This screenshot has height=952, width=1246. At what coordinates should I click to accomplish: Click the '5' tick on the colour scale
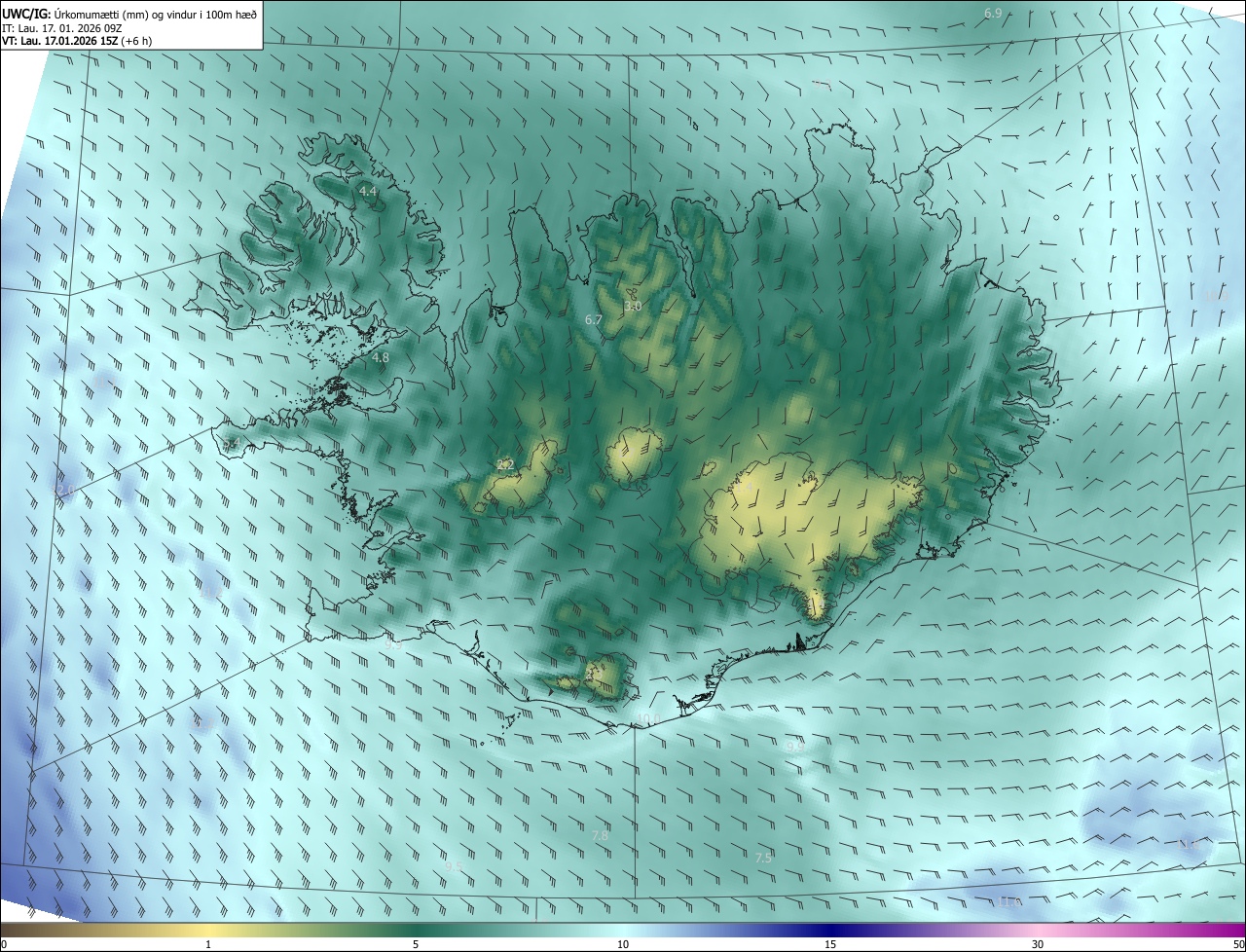point(416,944)
